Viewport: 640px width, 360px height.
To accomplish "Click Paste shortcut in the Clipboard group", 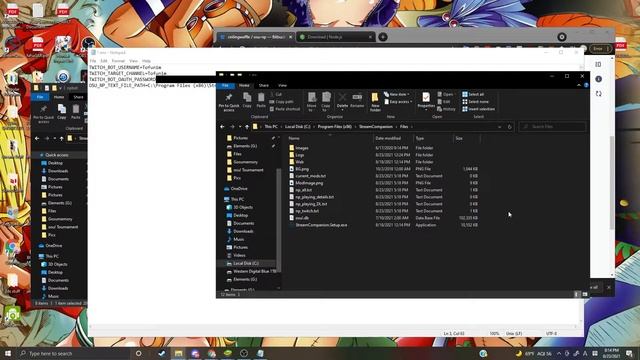I will pyautogui.click(x=284, y=109).
